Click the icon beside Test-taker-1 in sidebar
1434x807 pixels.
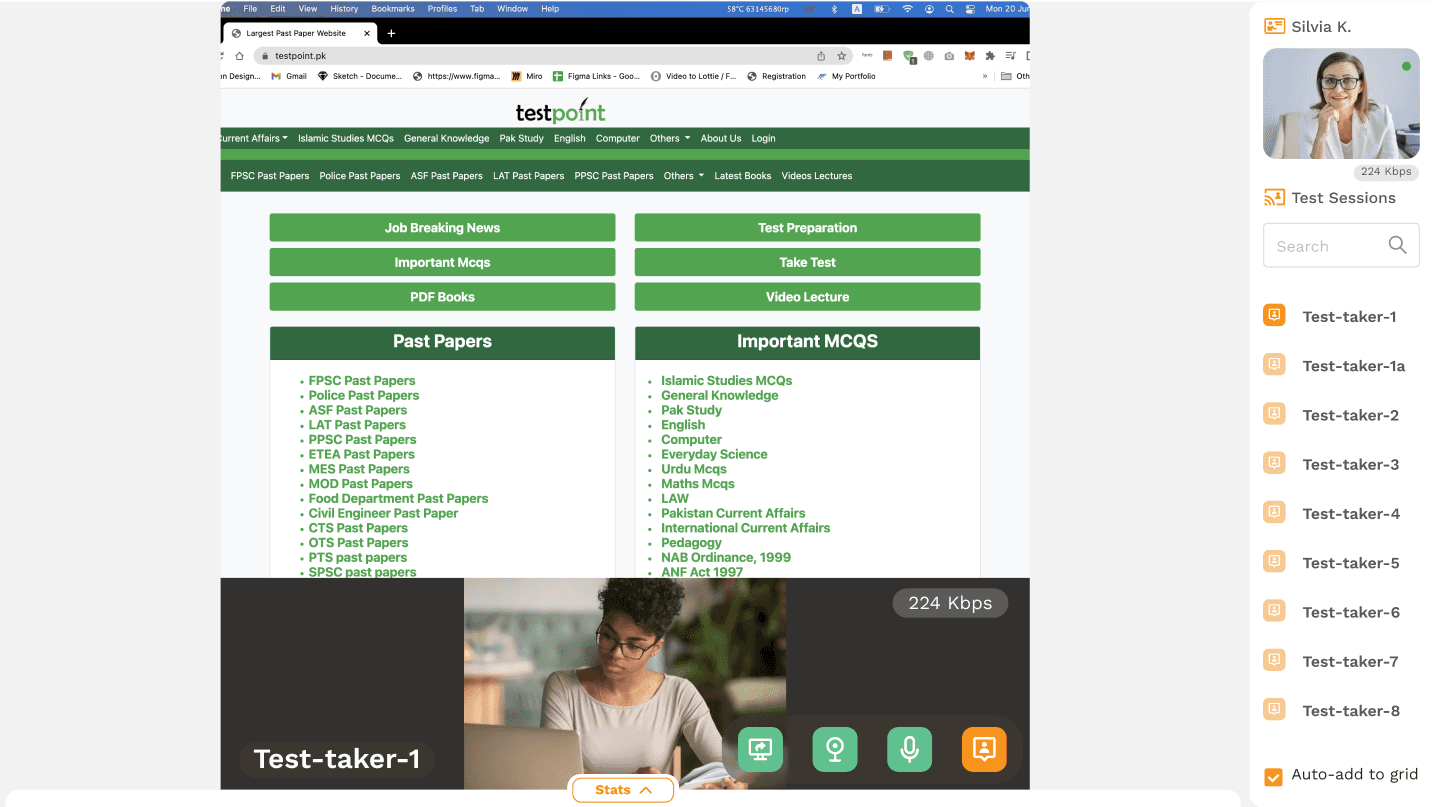click(1274, 316)
